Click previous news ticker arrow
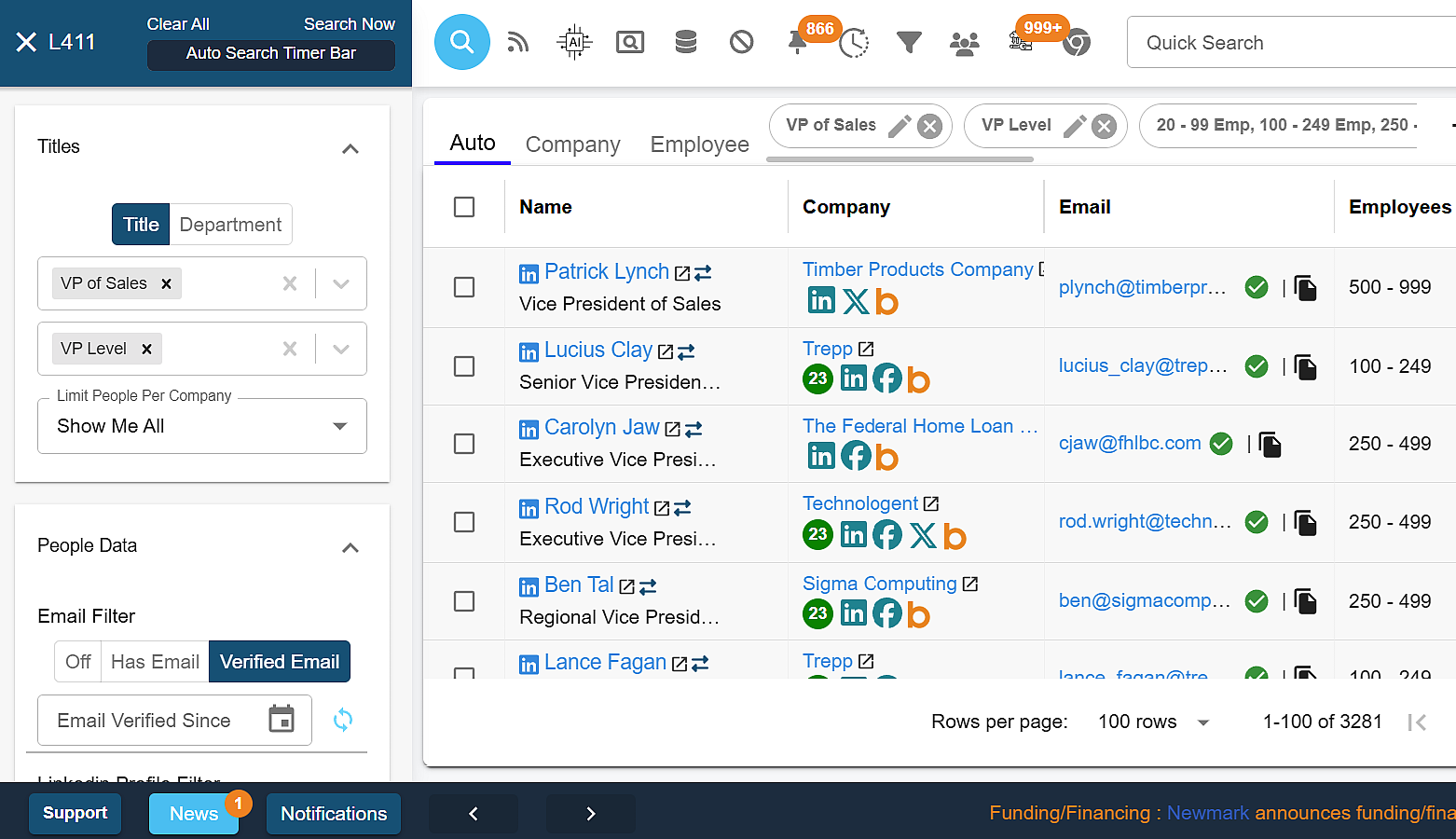Screen dimensions: 1456x839 pos(474,814)
